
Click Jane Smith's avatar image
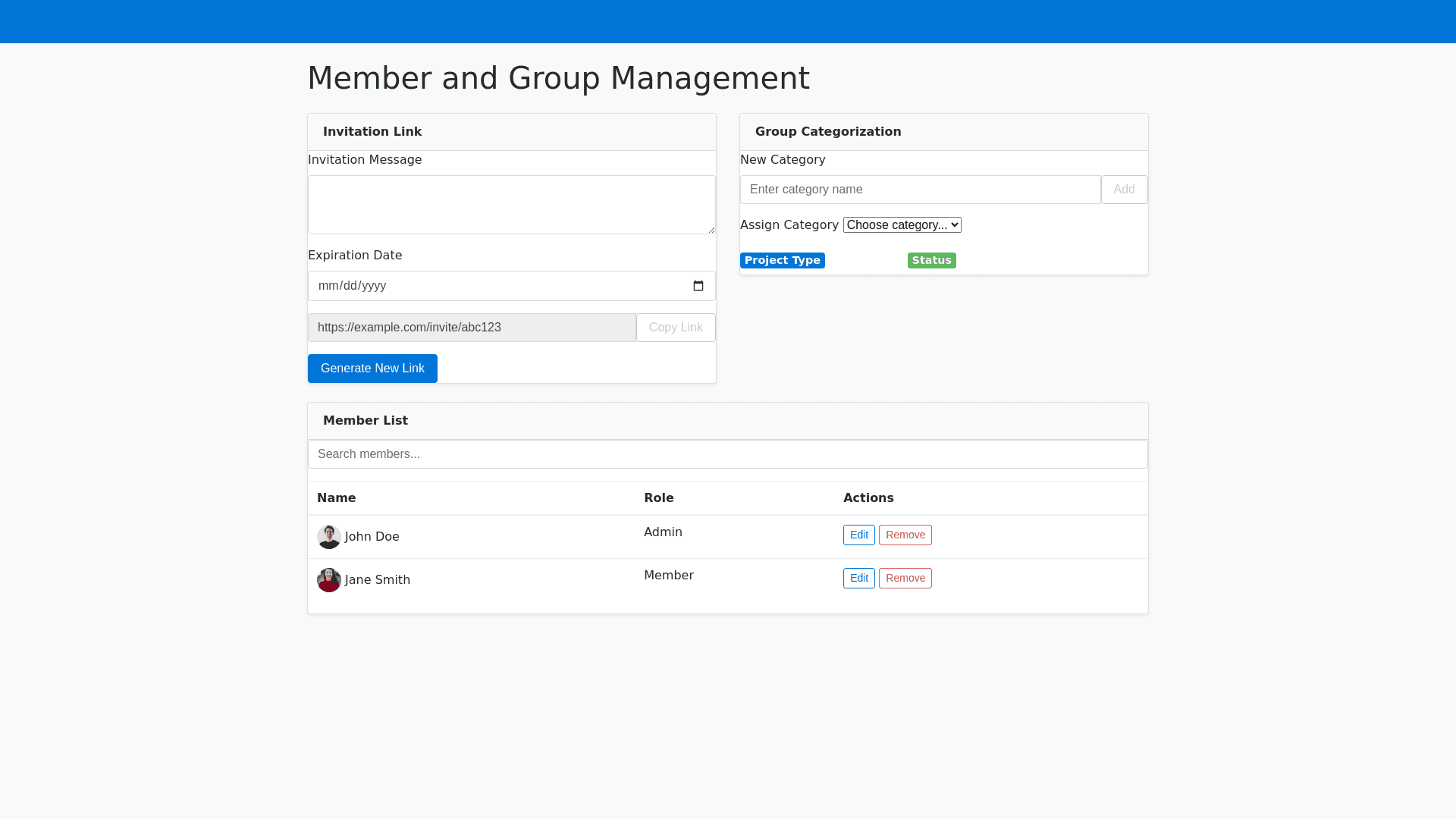pyautogui.click(x=329, y=580)
